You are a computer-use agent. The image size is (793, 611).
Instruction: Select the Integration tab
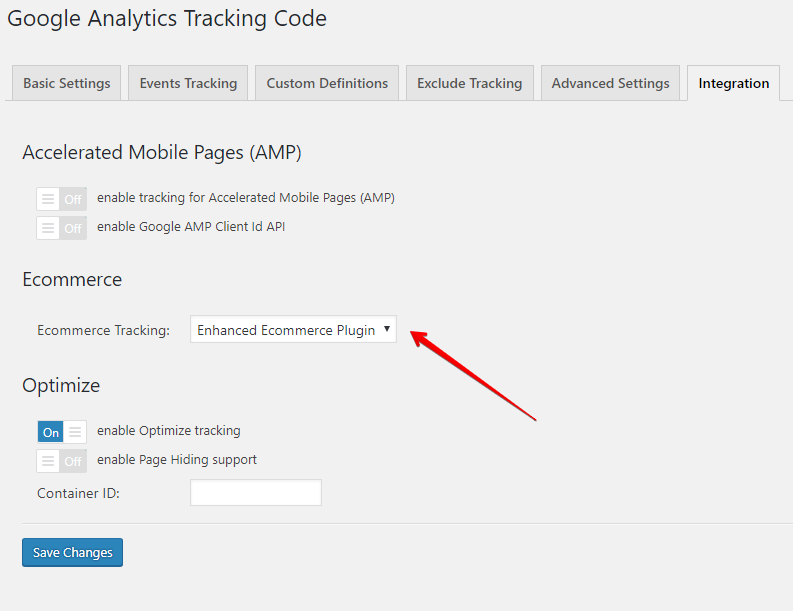coord(733,83)
